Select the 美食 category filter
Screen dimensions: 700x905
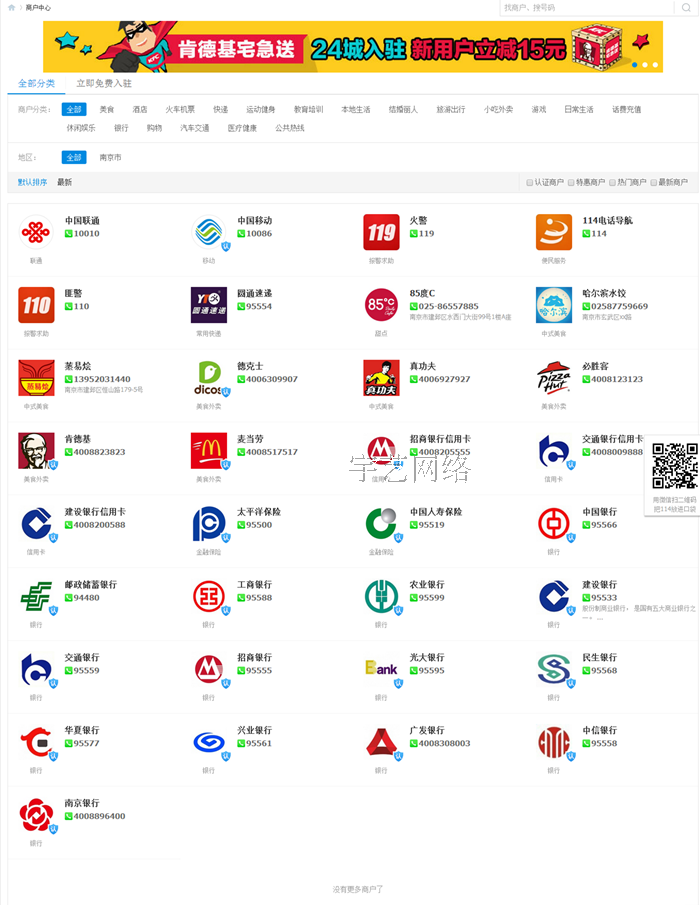tap(107, 109)
